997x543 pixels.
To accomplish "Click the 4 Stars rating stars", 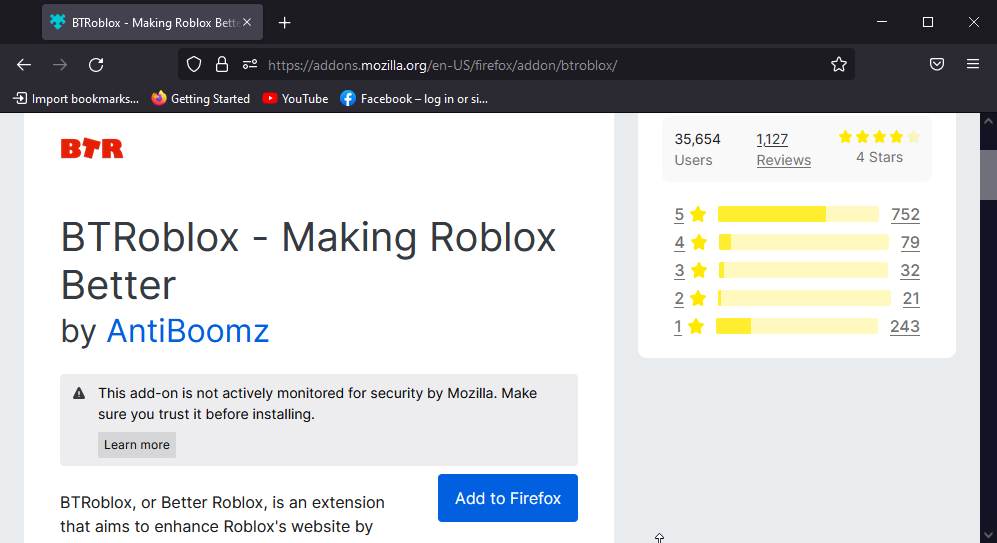I will click(x=879, y=137).
